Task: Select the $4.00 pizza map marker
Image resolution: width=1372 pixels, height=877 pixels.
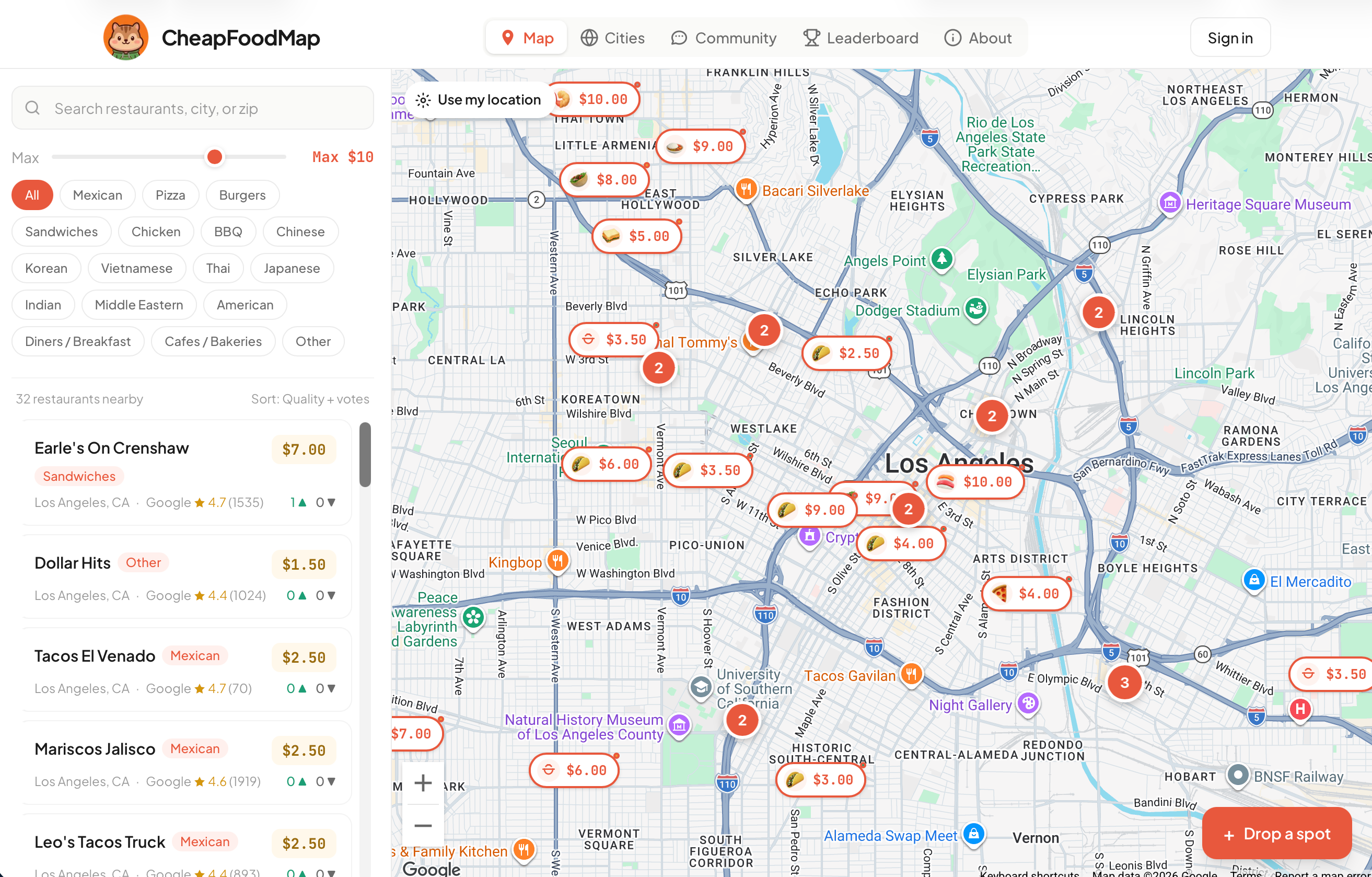Action: coord(1026,594)
